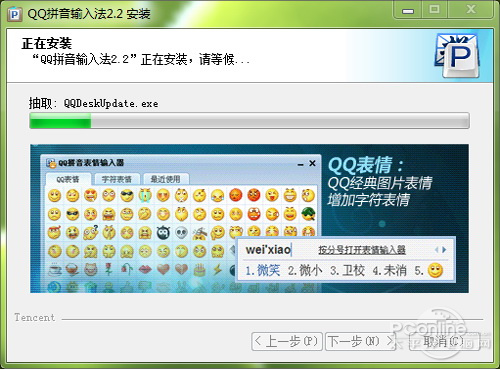The image size is (500, 369).
Task: Close the QQ拼音输入法2.2 installer window
Action: tap(470, 10)
